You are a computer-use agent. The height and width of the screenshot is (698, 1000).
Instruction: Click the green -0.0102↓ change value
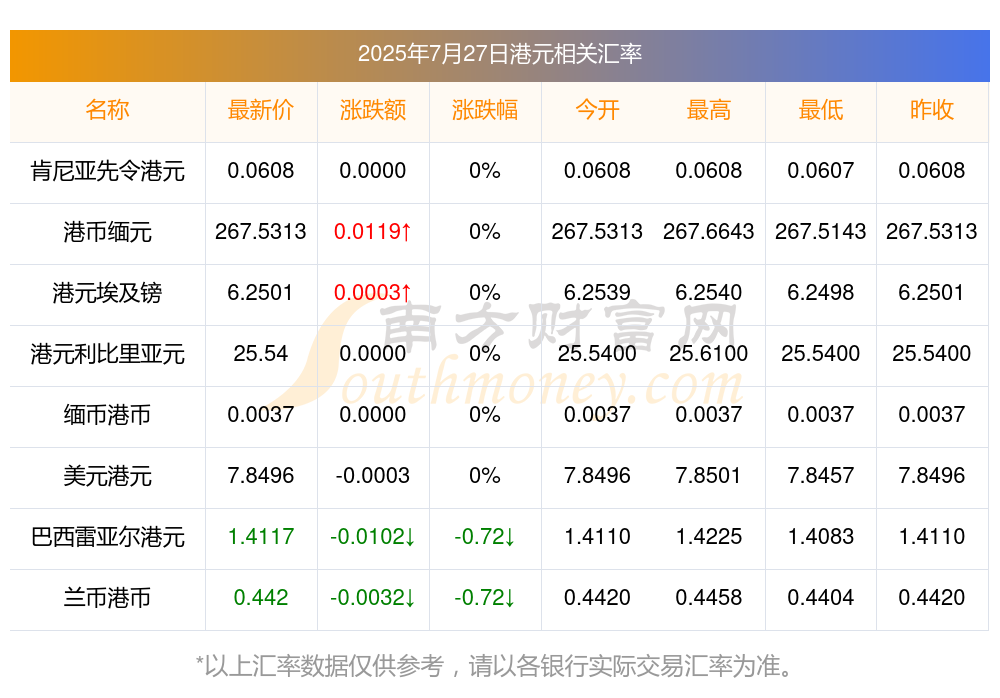(x=373, y=537)
